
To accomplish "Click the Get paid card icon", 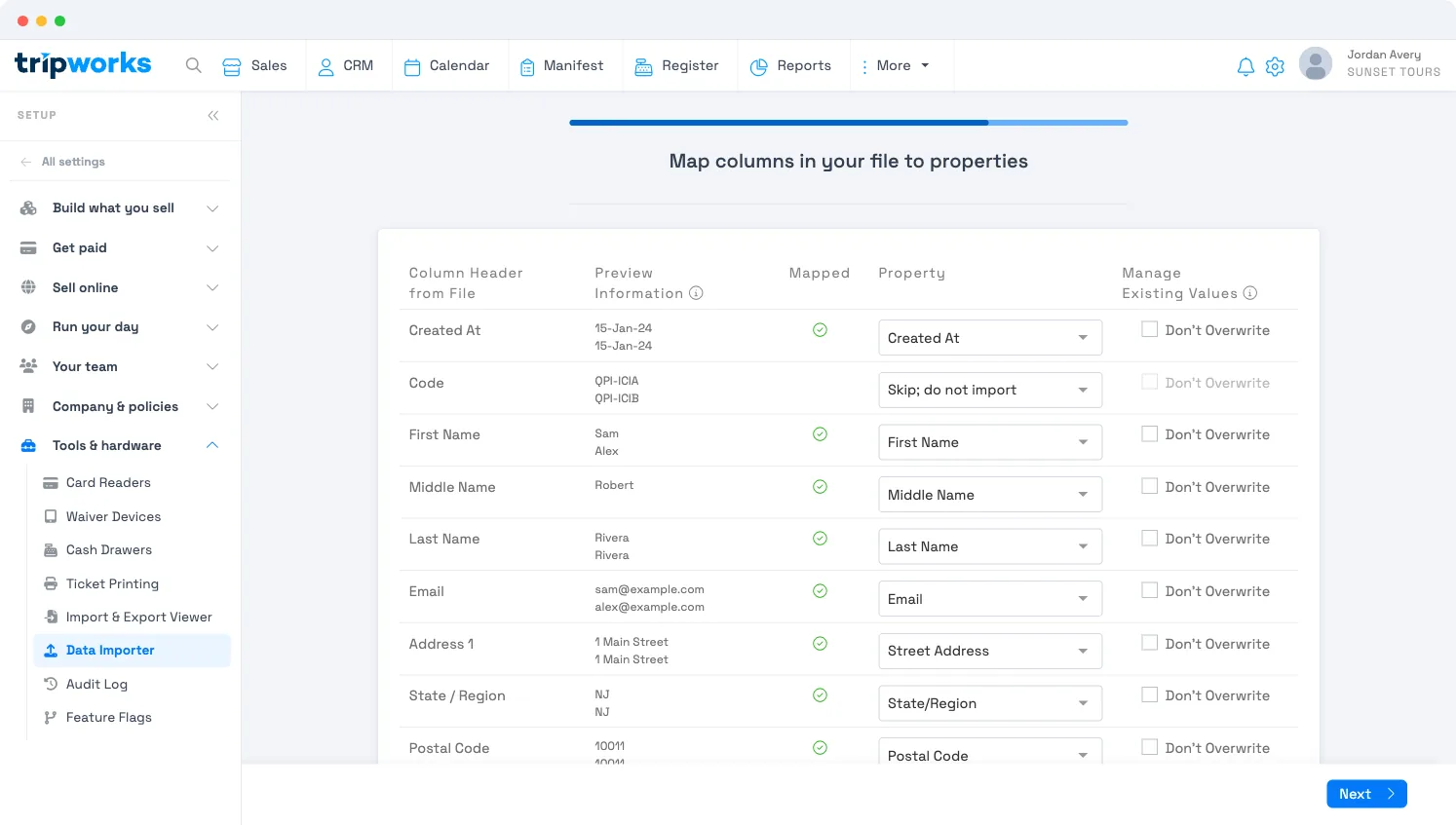I will [x=28, y=247].
